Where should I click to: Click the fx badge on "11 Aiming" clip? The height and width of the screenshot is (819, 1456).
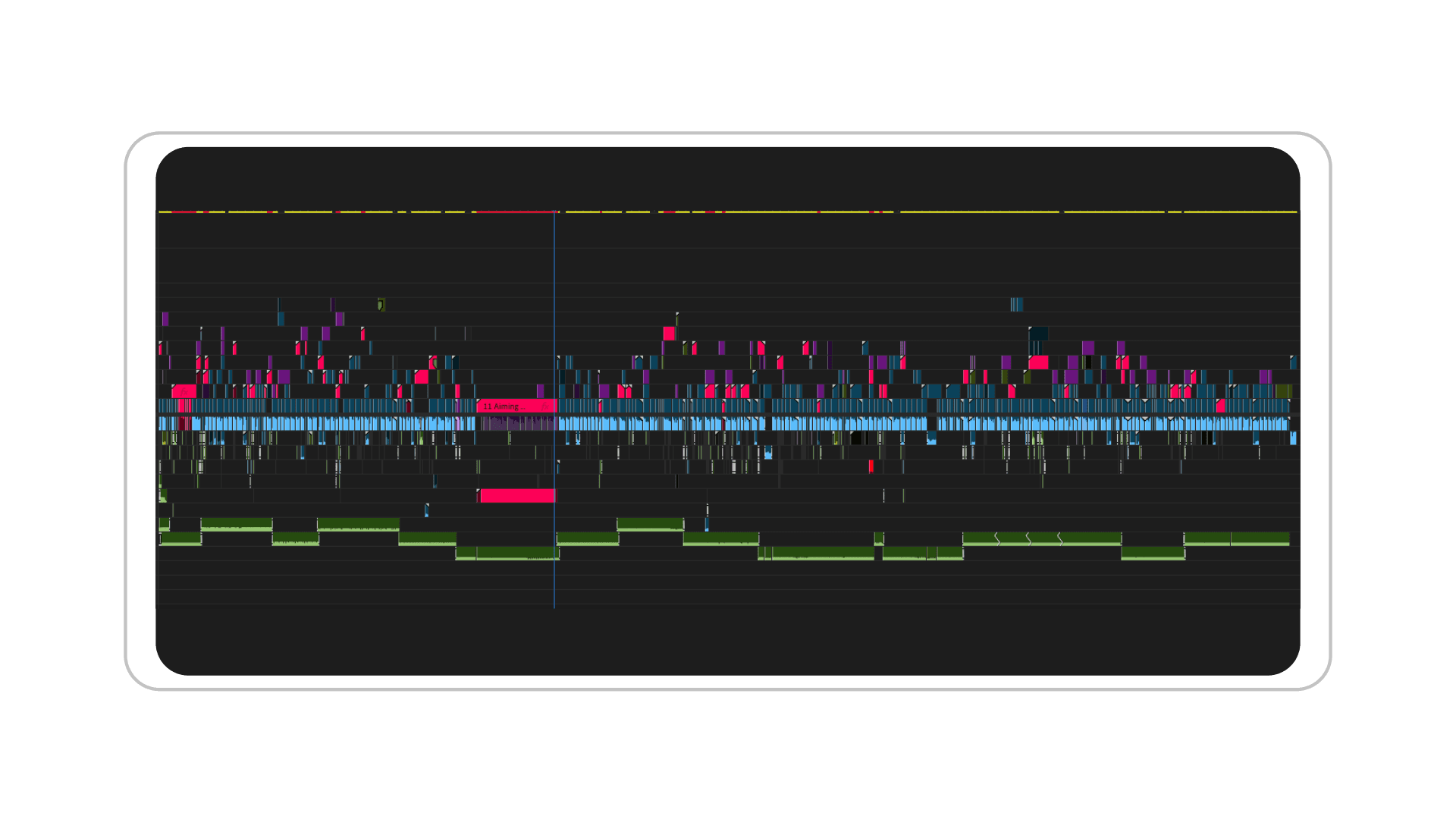click(544, 406)
